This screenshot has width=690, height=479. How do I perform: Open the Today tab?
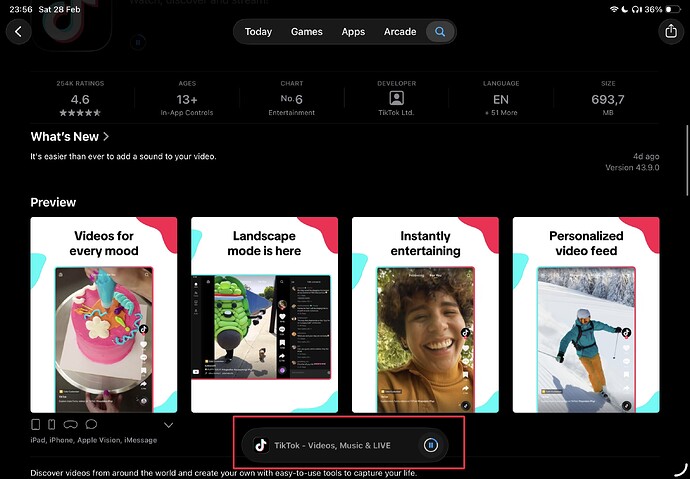pyautogui.click(x=258, y=32)
